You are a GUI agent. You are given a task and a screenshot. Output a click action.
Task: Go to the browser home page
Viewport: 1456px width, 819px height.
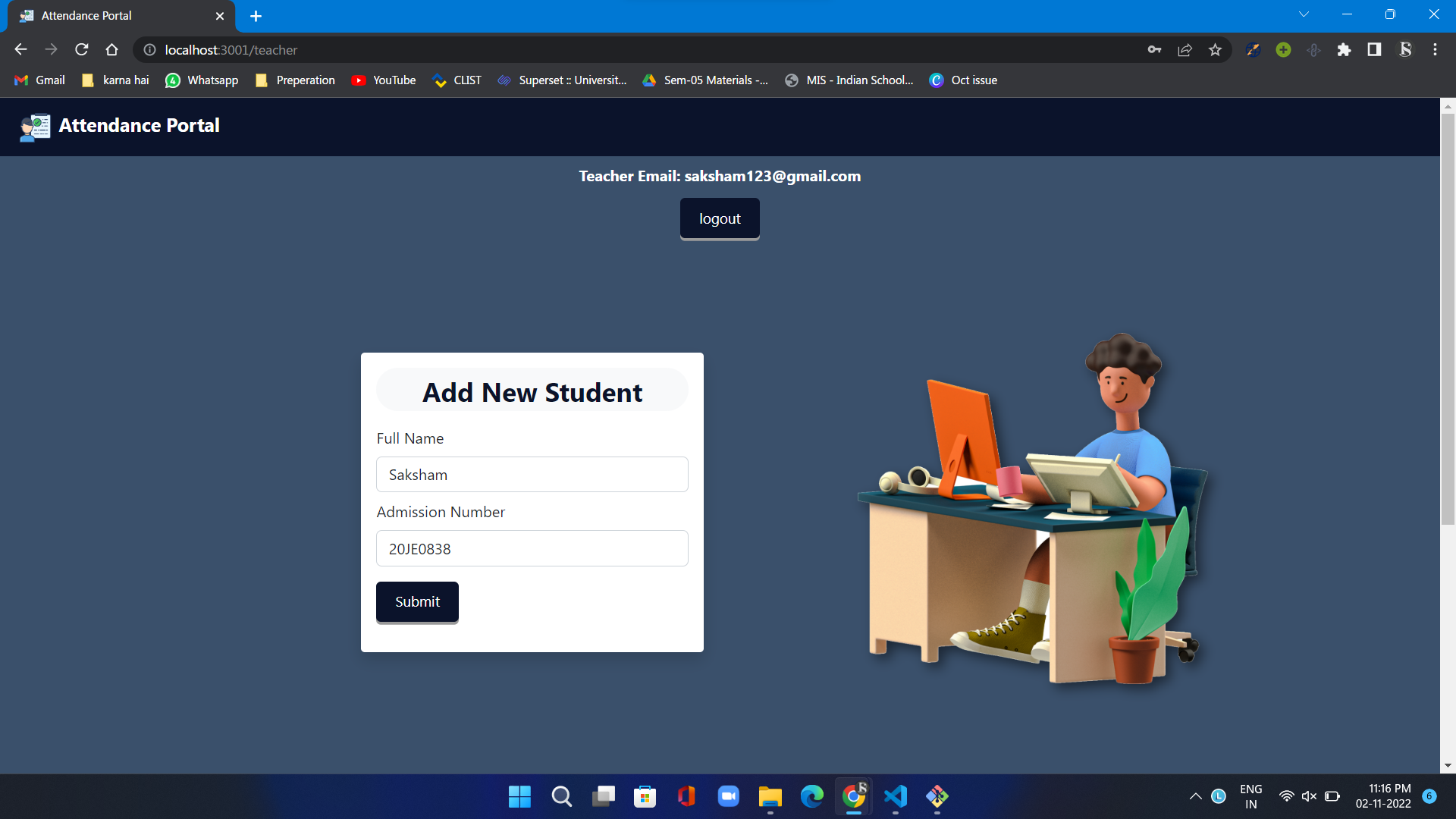point(112,50)
